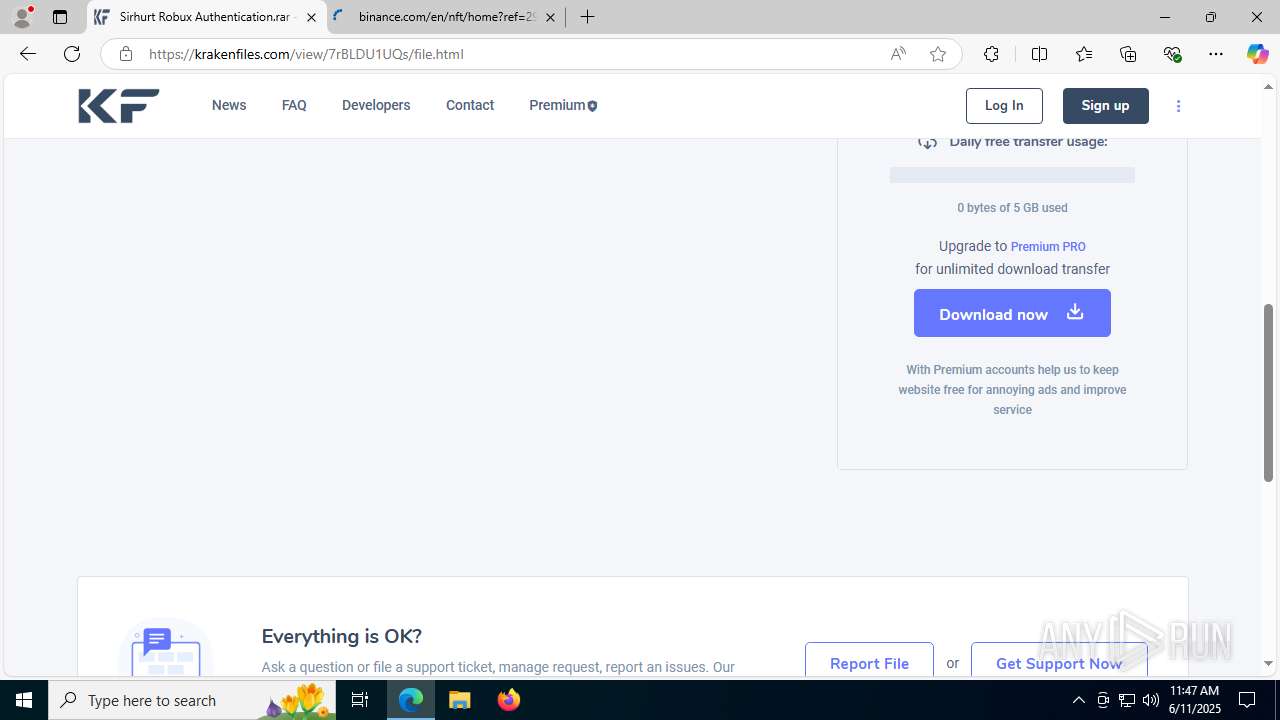Open the clock showing 11:47 AM
1280x720 pixels.
click(1195, 700)
